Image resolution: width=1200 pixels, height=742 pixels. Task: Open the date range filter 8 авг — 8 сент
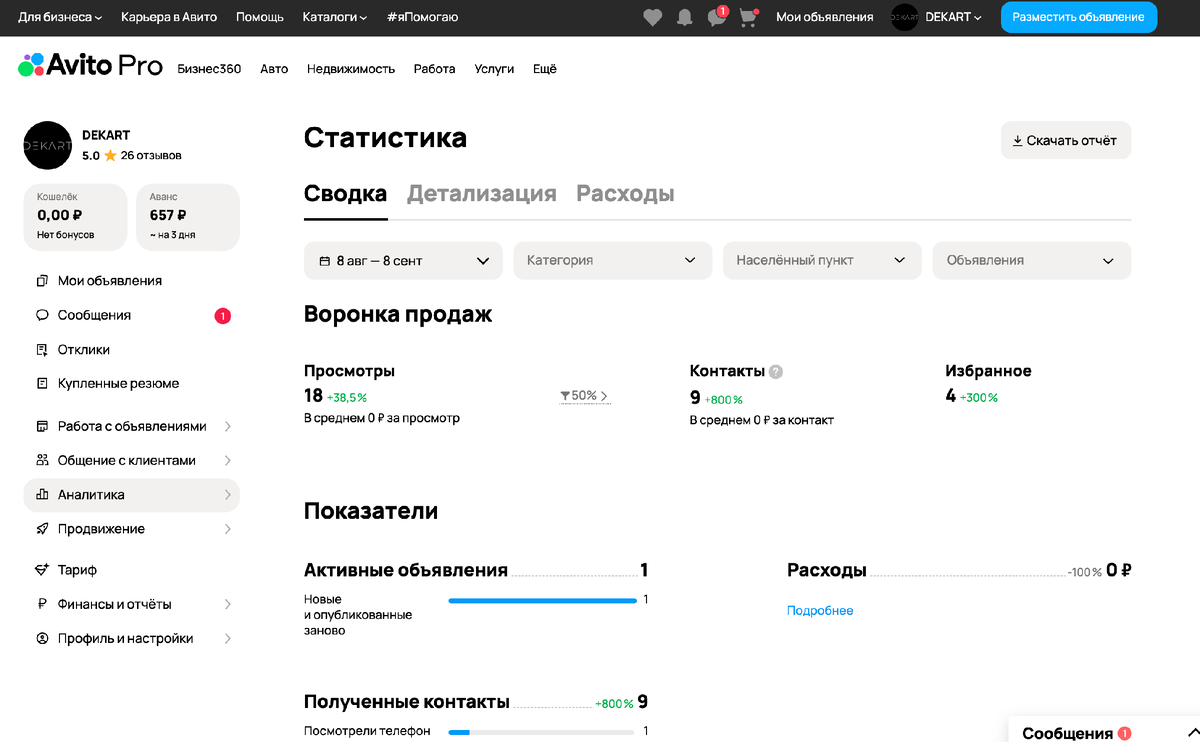click(403, 260)
